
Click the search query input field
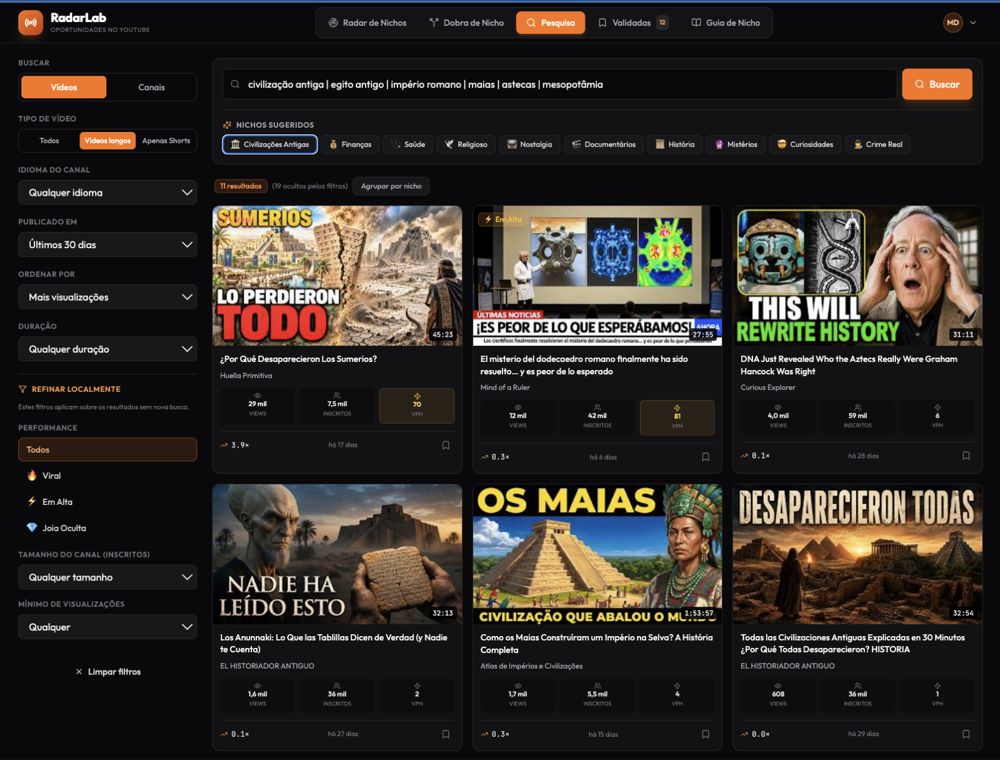tap(559, 84)
